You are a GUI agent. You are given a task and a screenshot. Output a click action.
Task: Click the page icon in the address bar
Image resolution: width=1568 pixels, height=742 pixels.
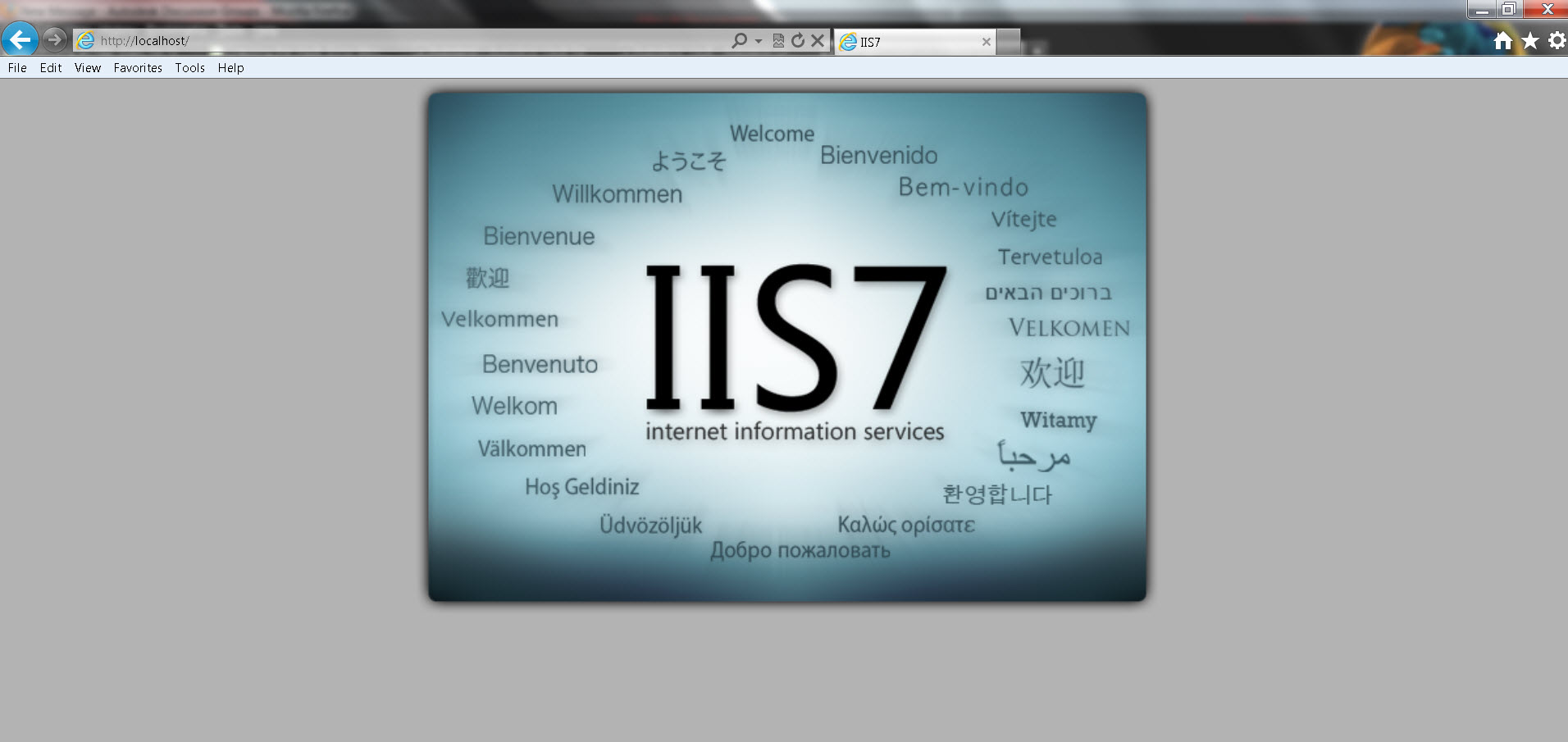point(86,40)
